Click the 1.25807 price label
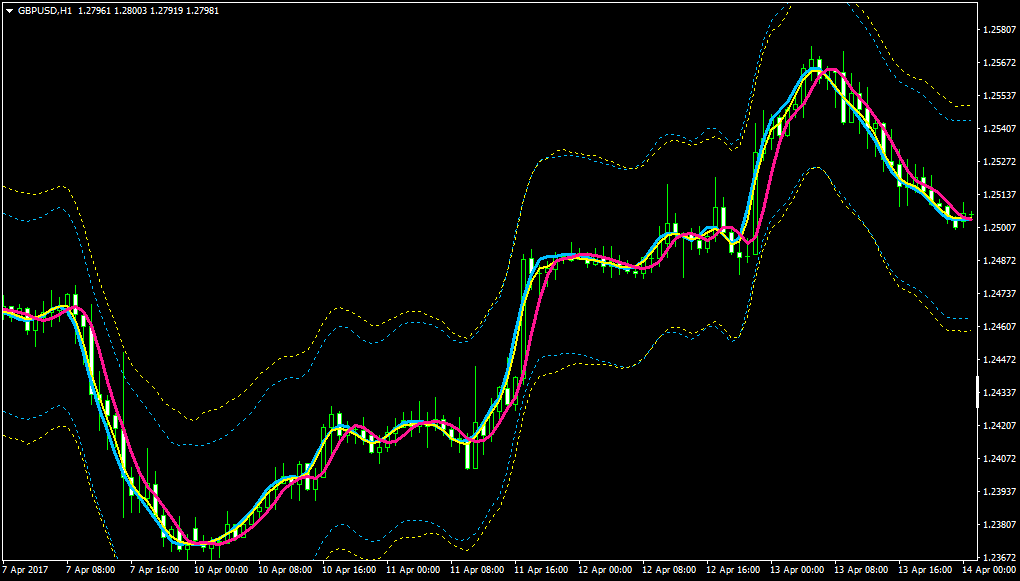The image size is (1020, 581). 999,30
